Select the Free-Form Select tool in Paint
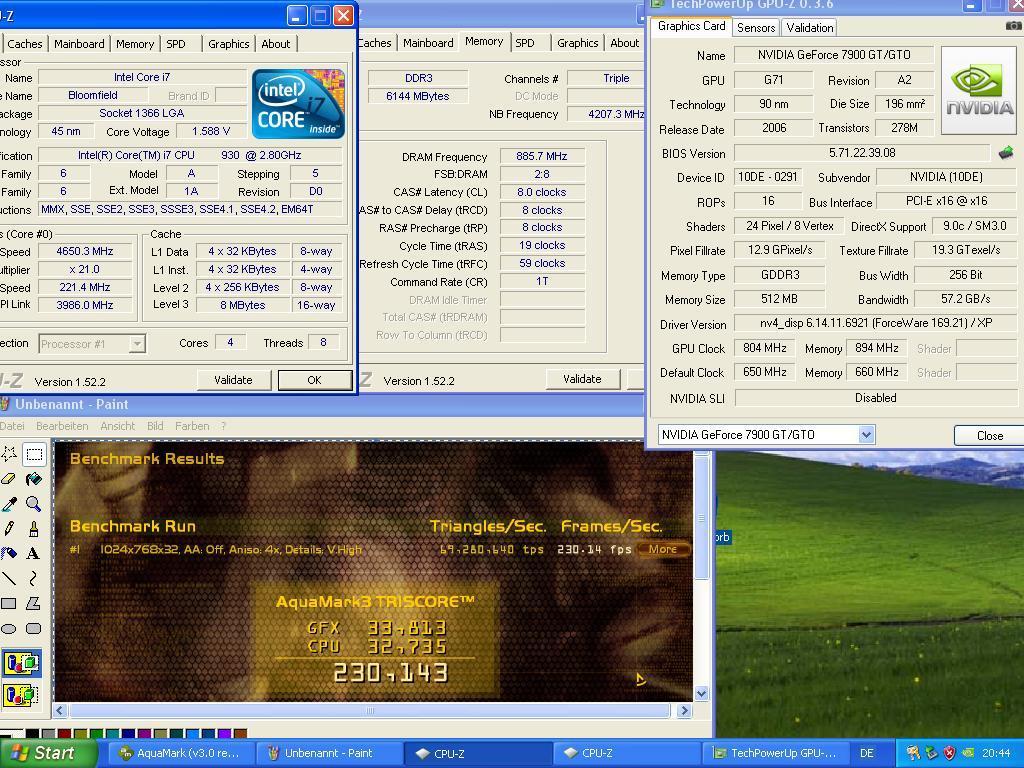The image size is (1024, 768). 9,453
